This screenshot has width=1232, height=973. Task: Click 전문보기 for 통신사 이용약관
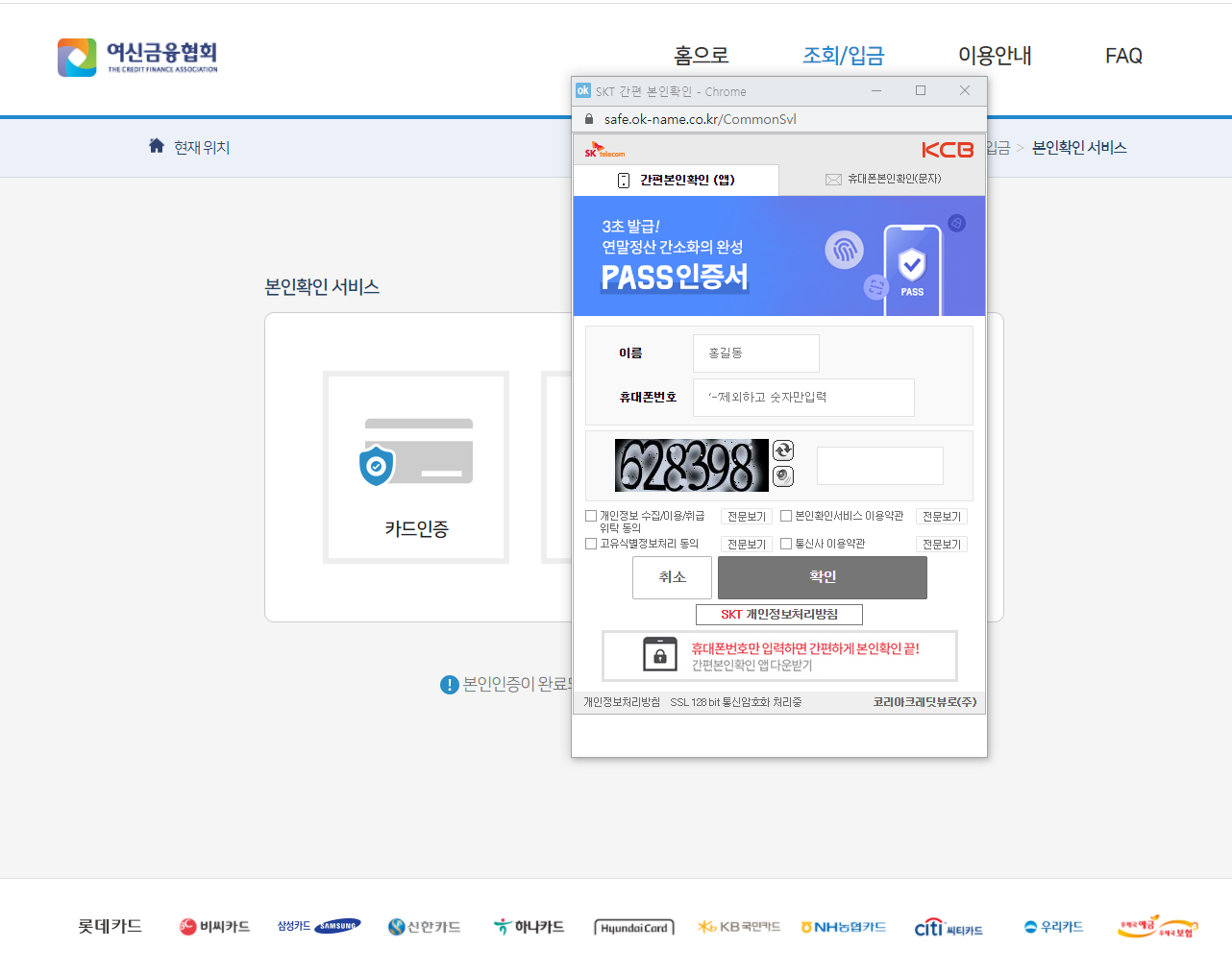click(942, 545)
